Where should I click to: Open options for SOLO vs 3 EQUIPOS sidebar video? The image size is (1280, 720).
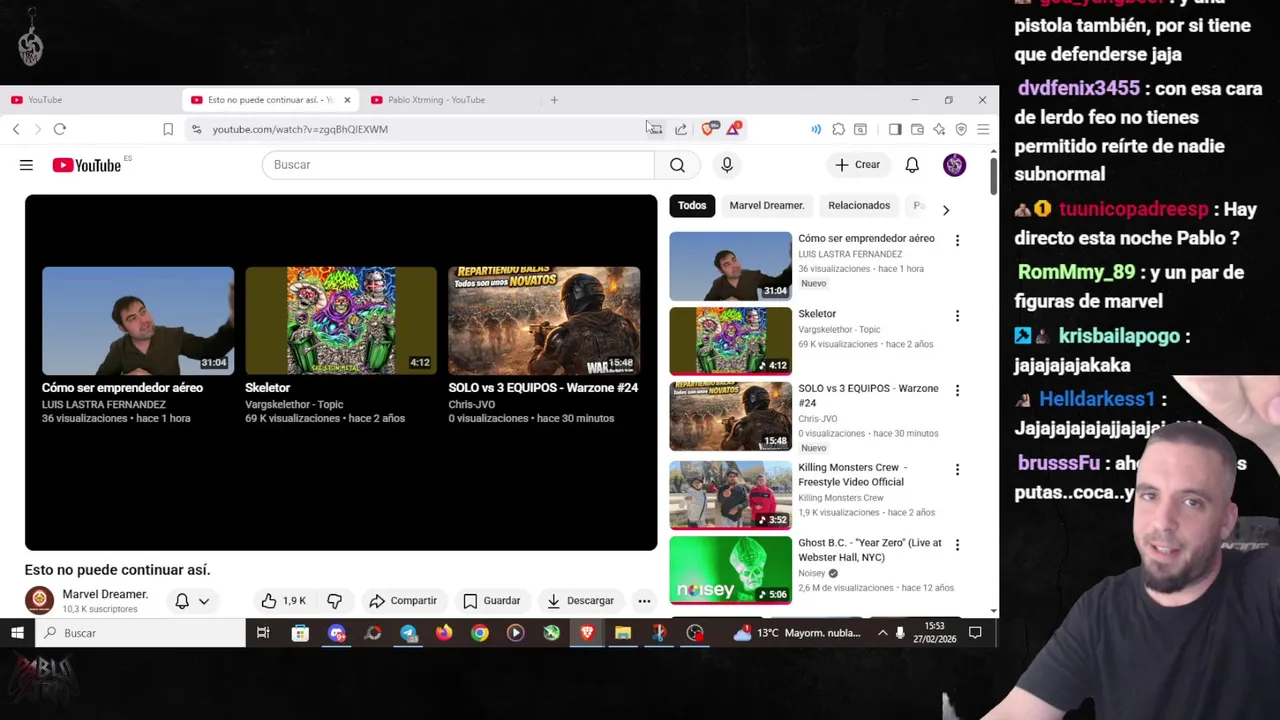957,391
